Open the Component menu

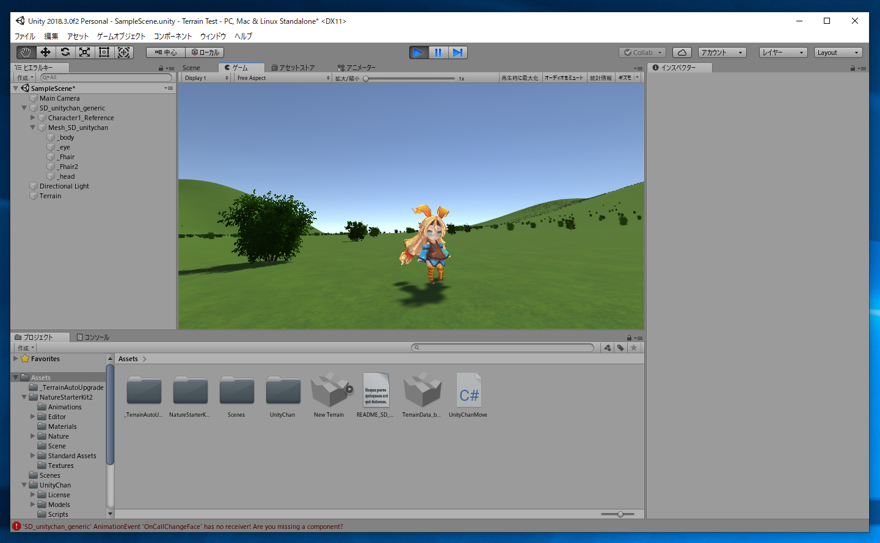pos(173,36)
